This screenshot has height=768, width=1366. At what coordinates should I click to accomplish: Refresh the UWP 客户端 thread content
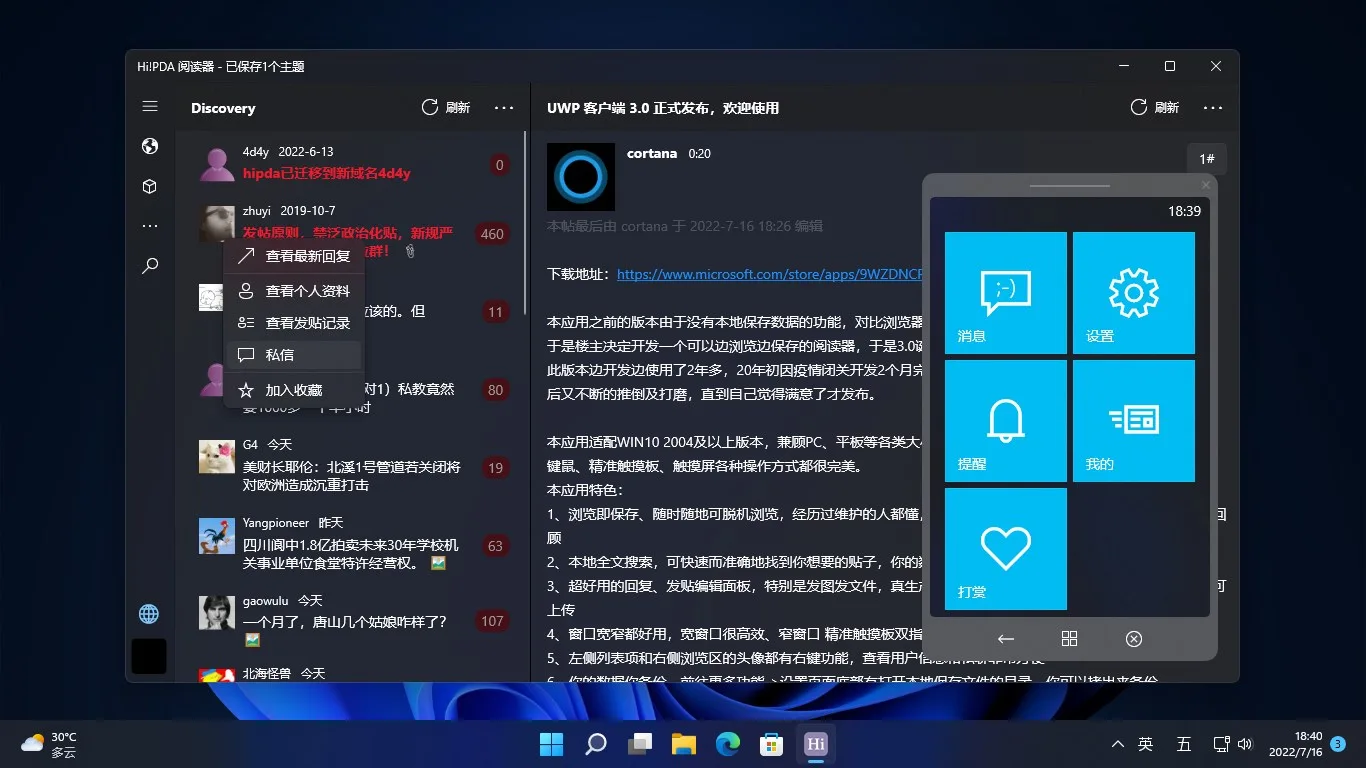[x=1155, y=107]
